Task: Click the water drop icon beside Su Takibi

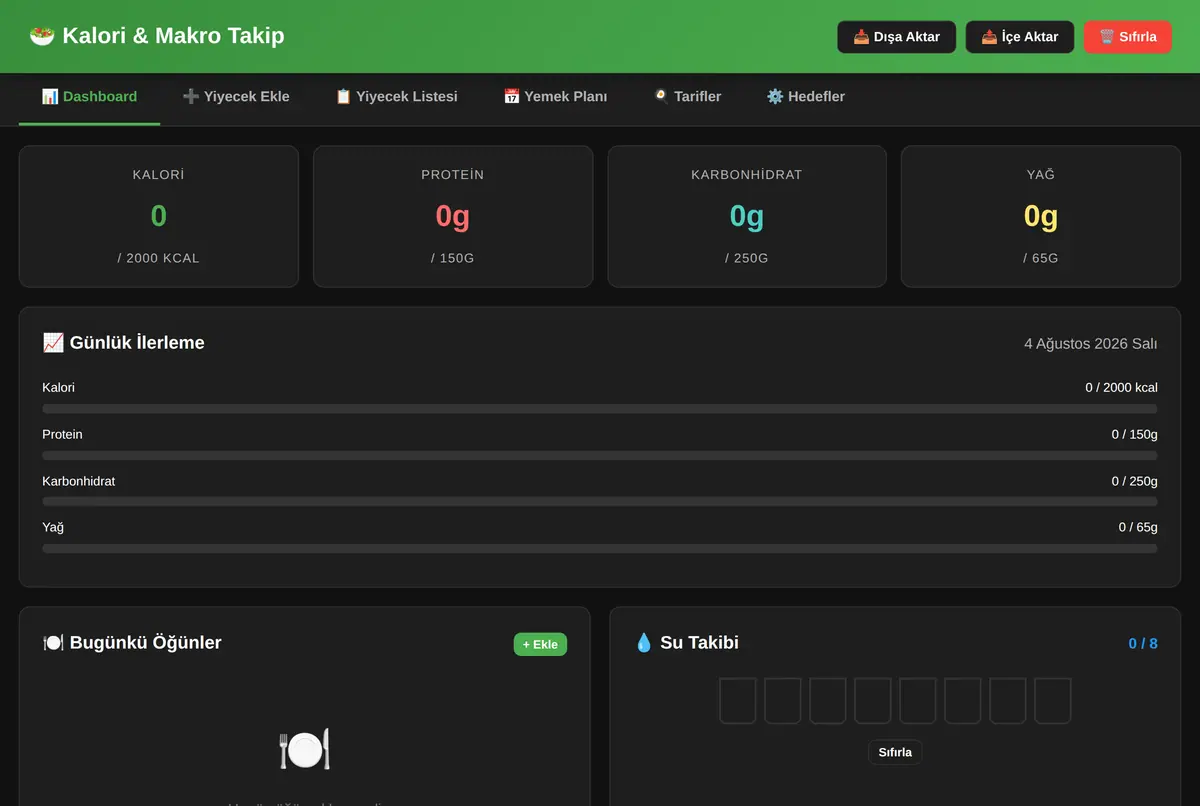Action: (644, 643)
